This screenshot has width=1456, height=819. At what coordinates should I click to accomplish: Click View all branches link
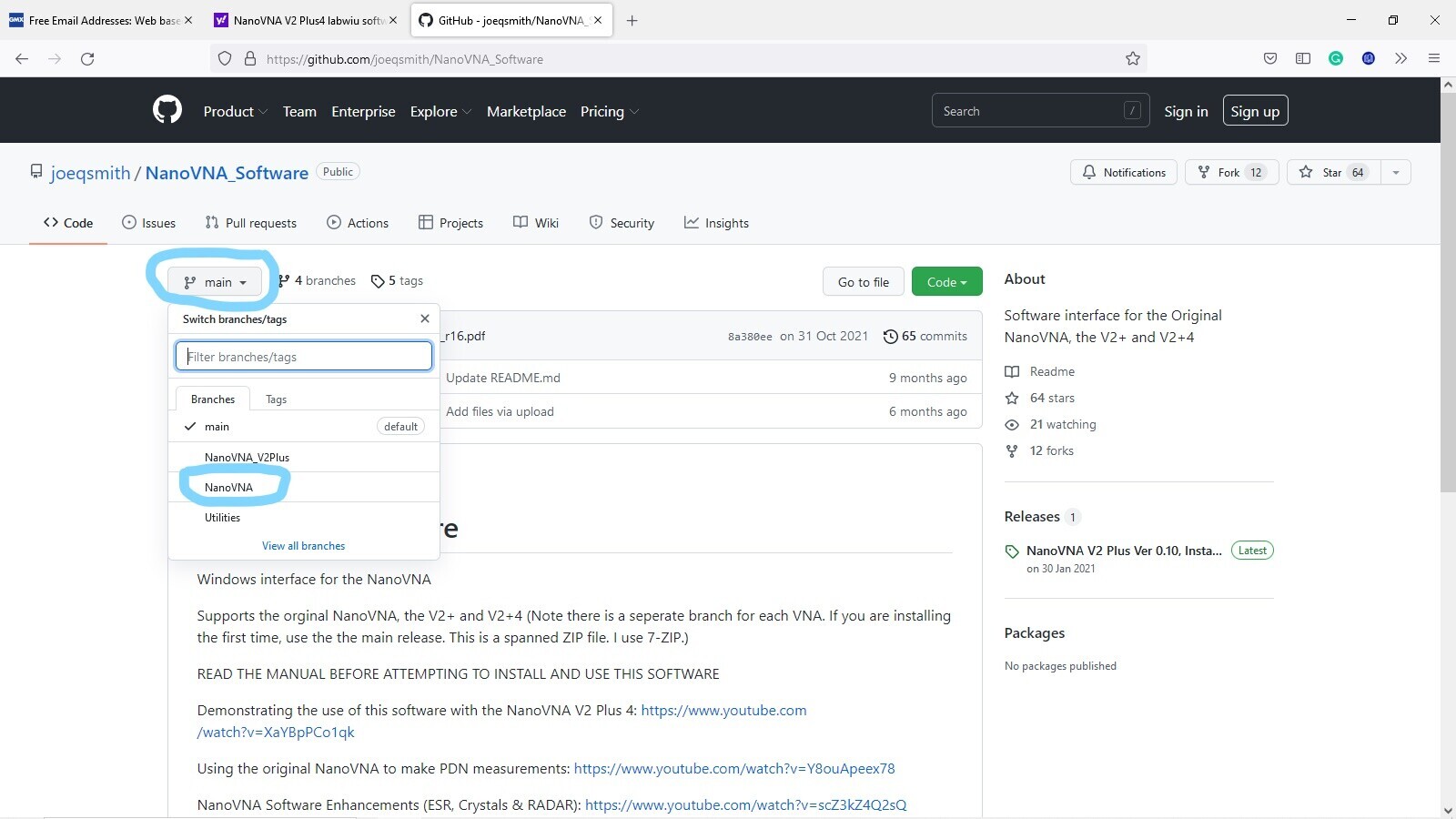pyautogui.click(x=303, y=545)
